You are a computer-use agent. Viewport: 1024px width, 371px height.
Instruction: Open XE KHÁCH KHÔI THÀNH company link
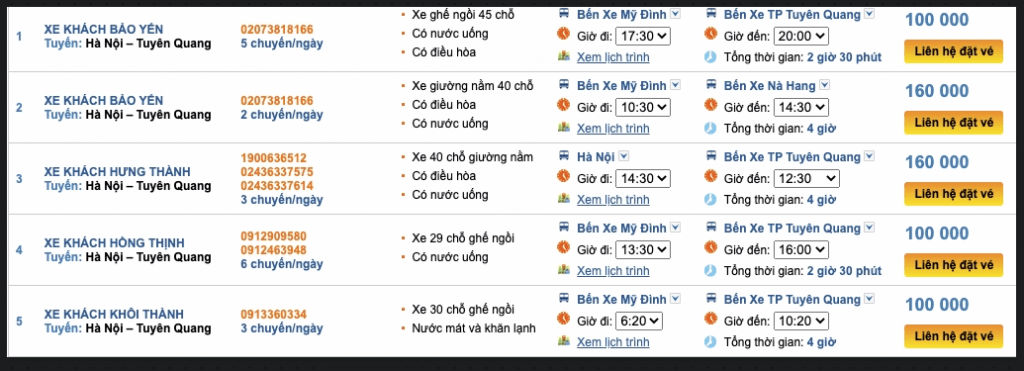click(114, 314)
